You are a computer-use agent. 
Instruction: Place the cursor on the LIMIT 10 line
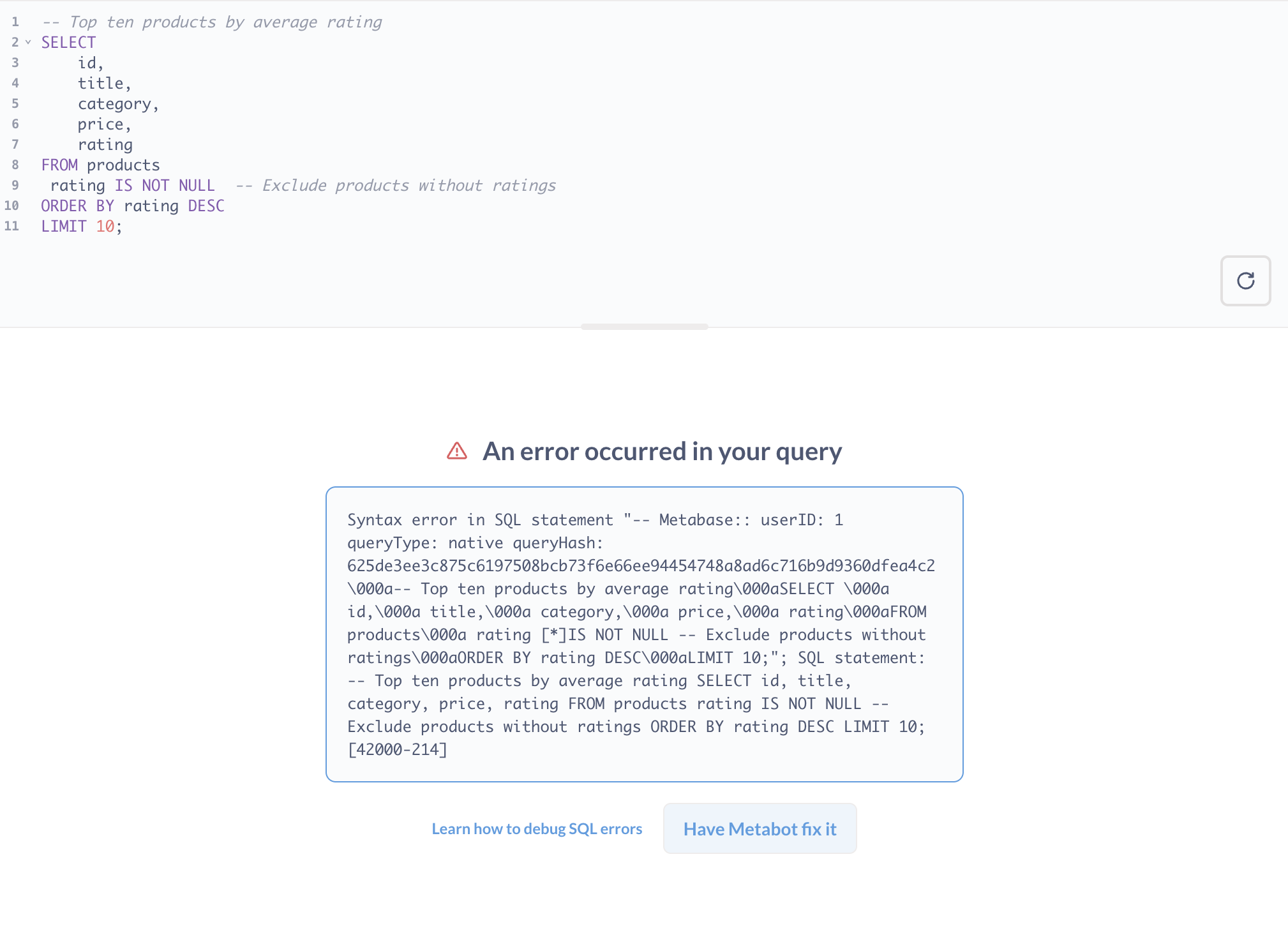(80, 226)
